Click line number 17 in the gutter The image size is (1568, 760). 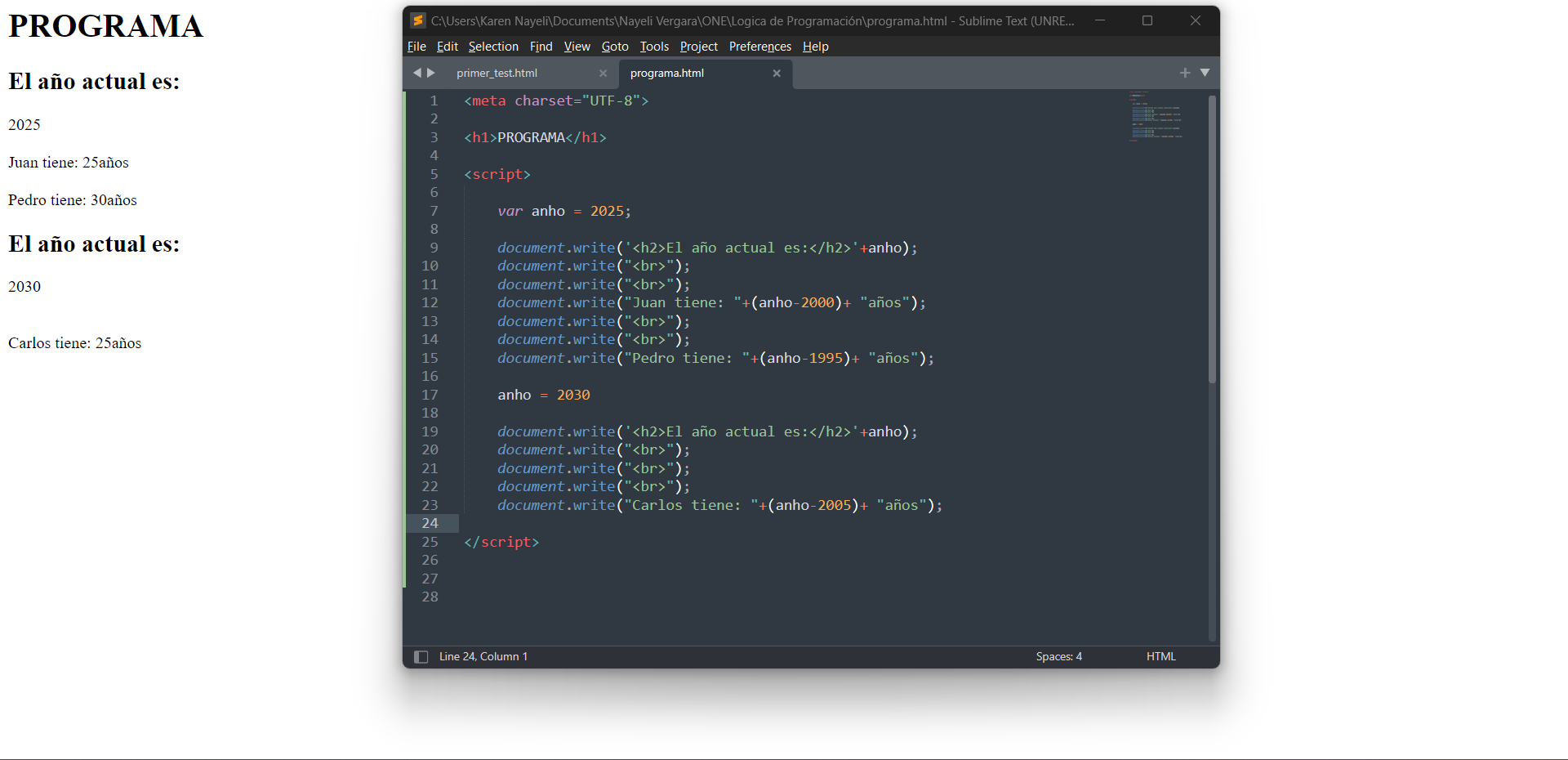coord(430,395)
